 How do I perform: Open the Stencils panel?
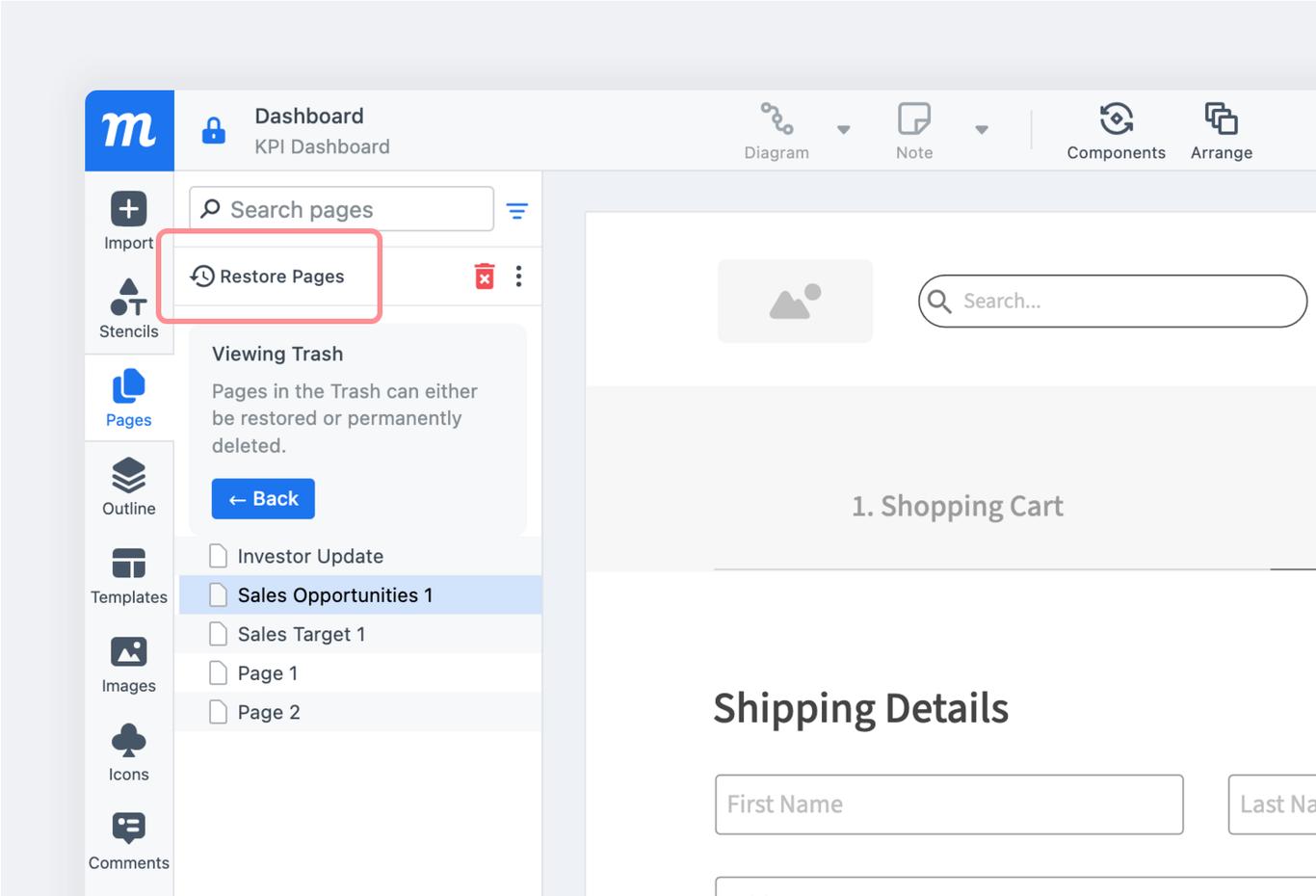(129, 308)
